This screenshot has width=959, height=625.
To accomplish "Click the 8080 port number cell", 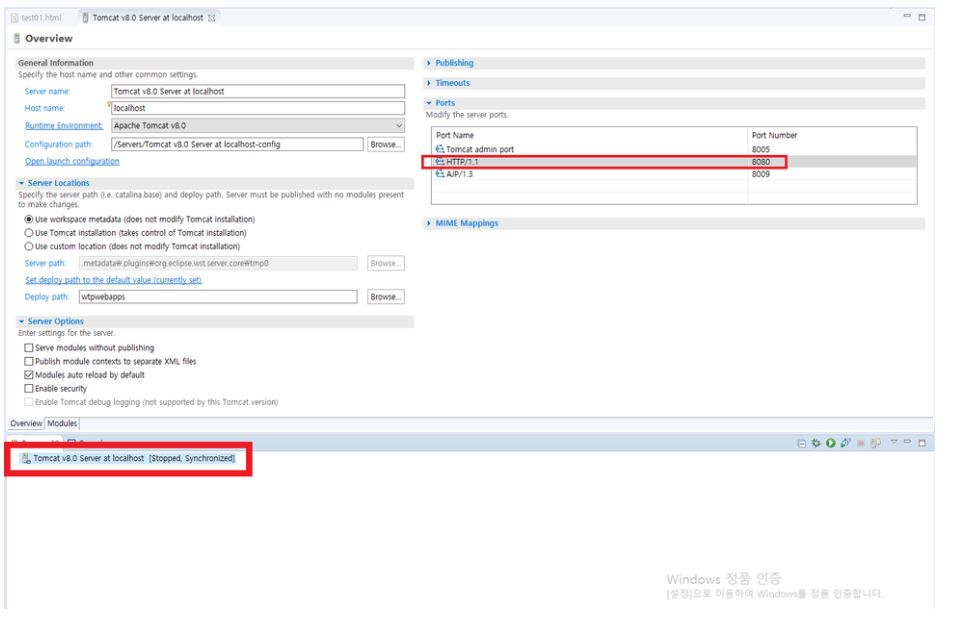I will coord(761,162).
